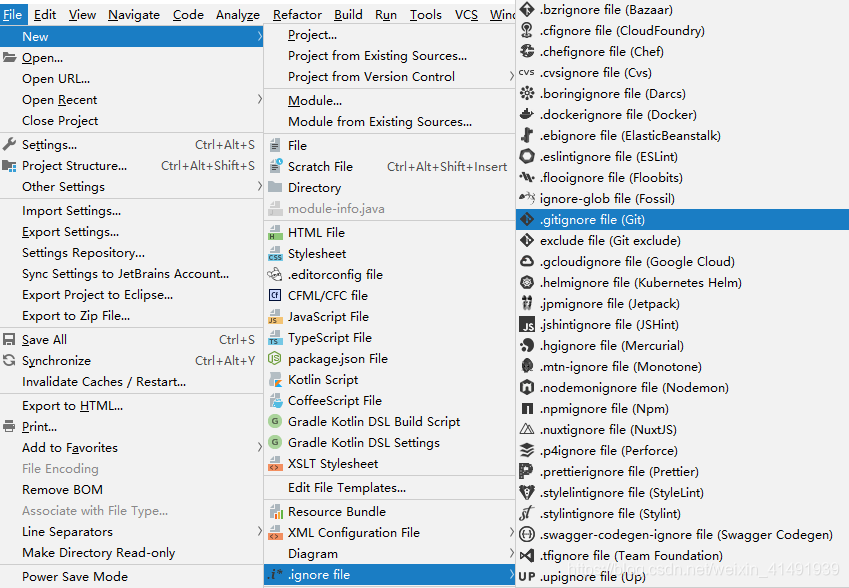Click the .eslintignore file ESLint icon
The width and height of the screenshot is (849, 588).
(527, 156)
